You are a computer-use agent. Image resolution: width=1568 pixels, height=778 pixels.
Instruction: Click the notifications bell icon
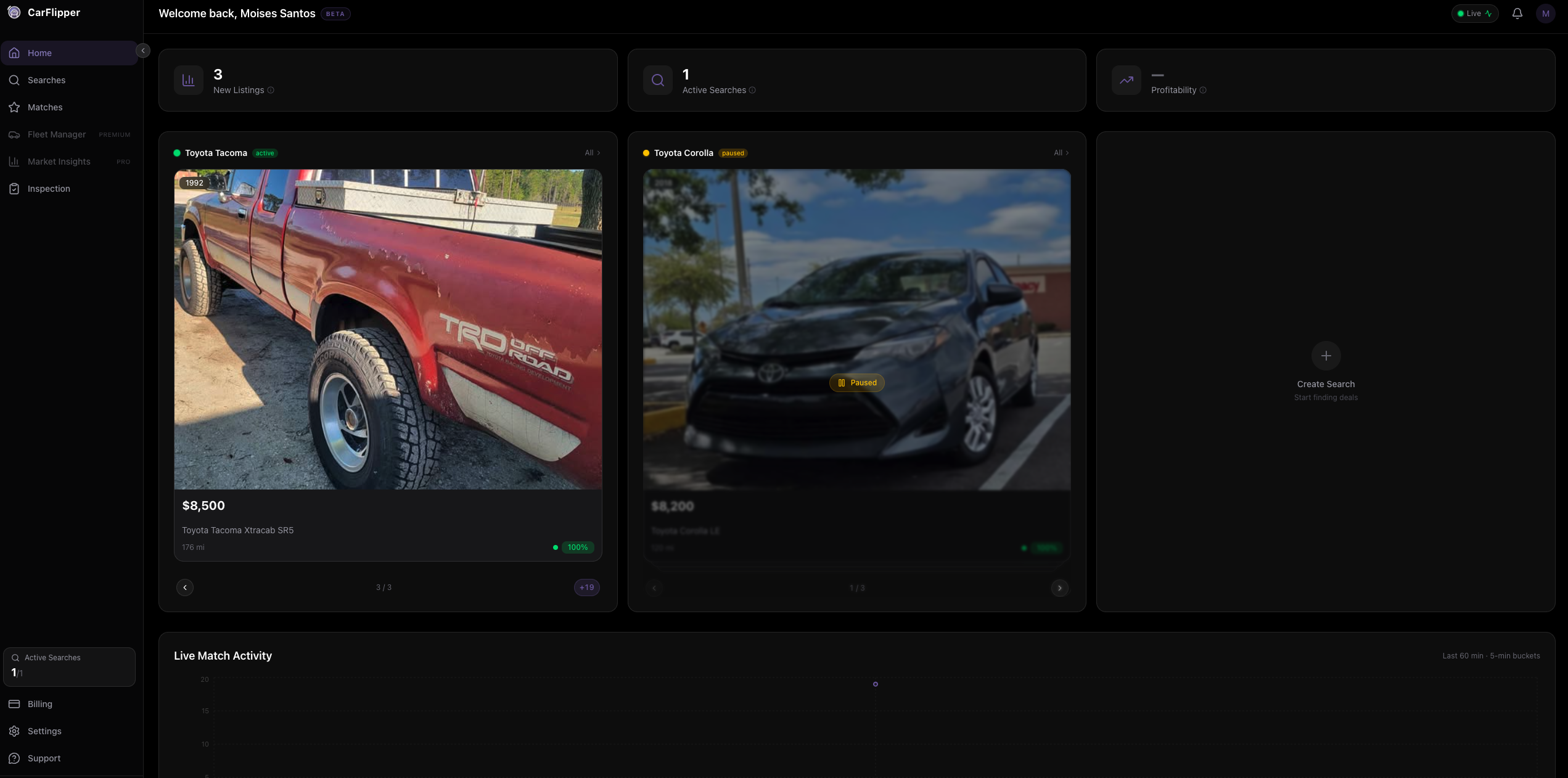1517,14
